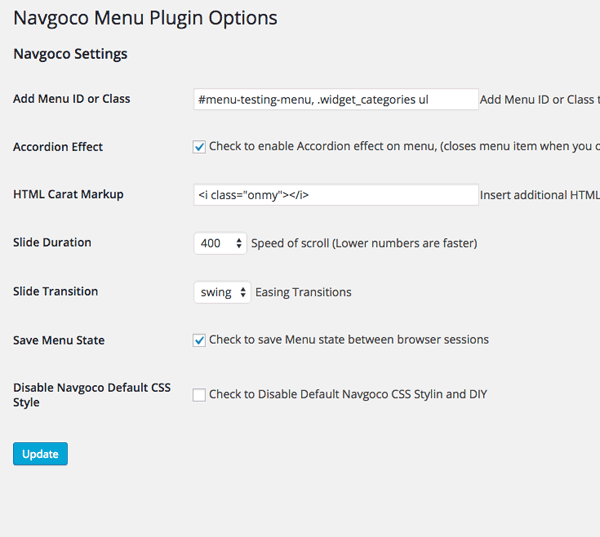This screenshot has width=600, height=537.
Task: Click "Speed of scroll" helper text
Action: pyautogui.click(x=364, y=243)
